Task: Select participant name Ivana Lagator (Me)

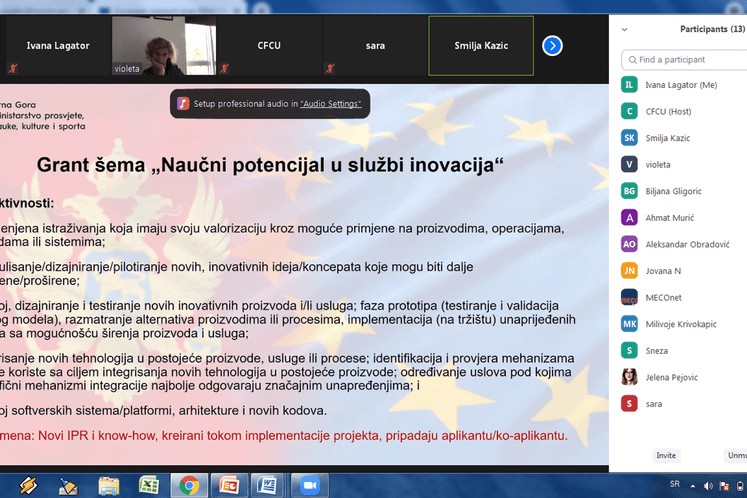Action: point(681,85)
